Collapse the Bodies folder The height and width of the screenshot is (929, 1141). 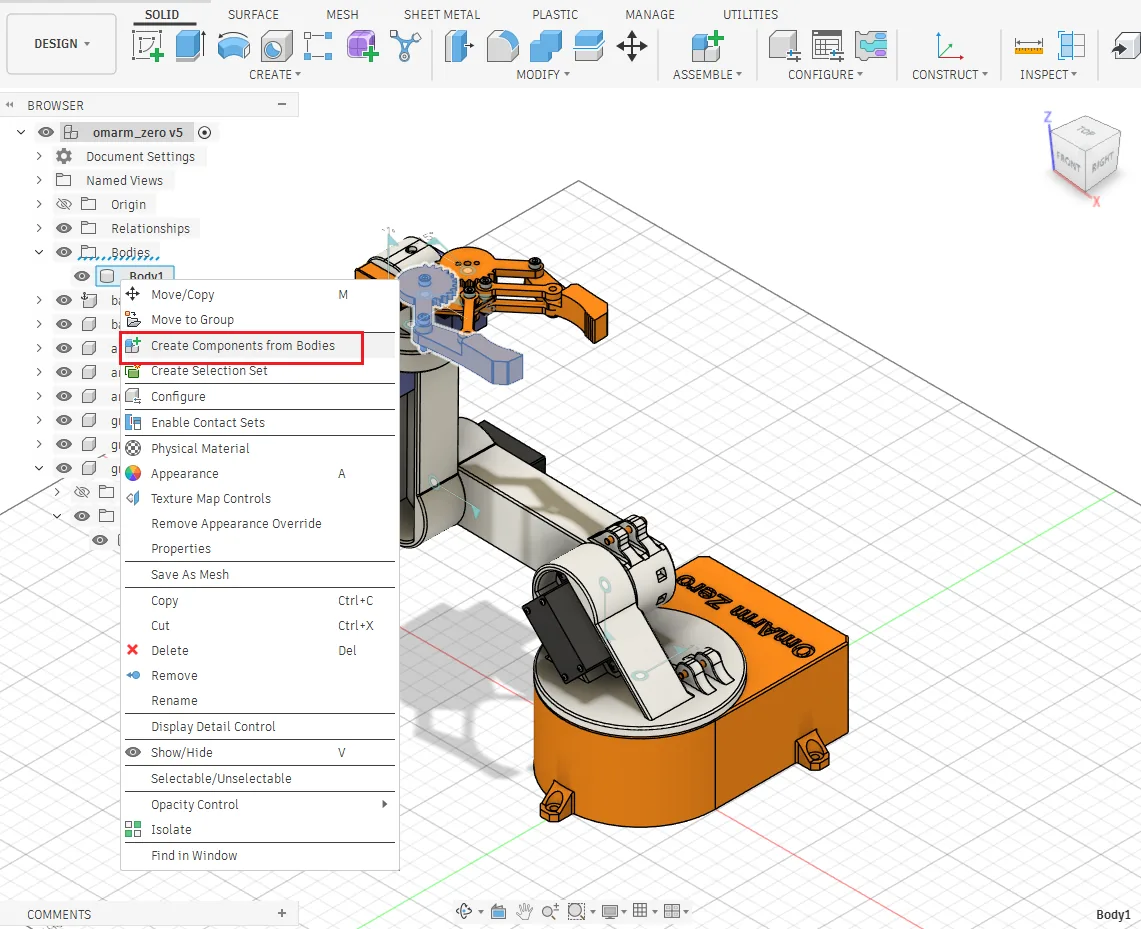39,252
